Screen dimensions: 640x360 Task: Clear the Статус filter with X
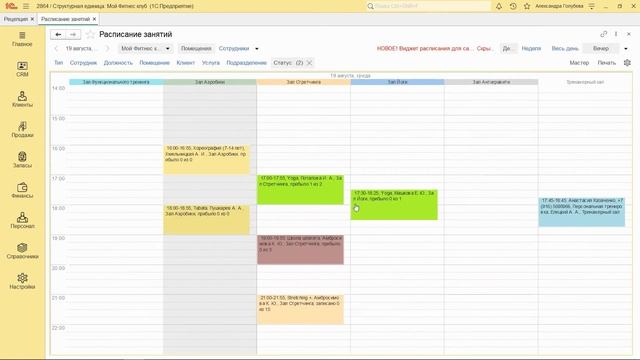point(309,62)
